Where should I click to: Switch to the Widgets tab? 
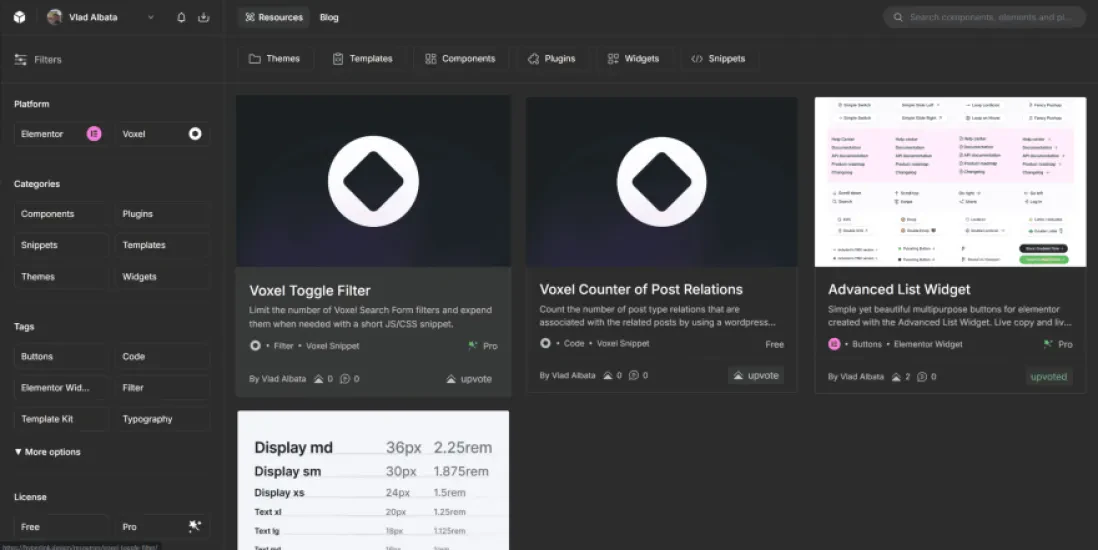click(x=633, y=59)
